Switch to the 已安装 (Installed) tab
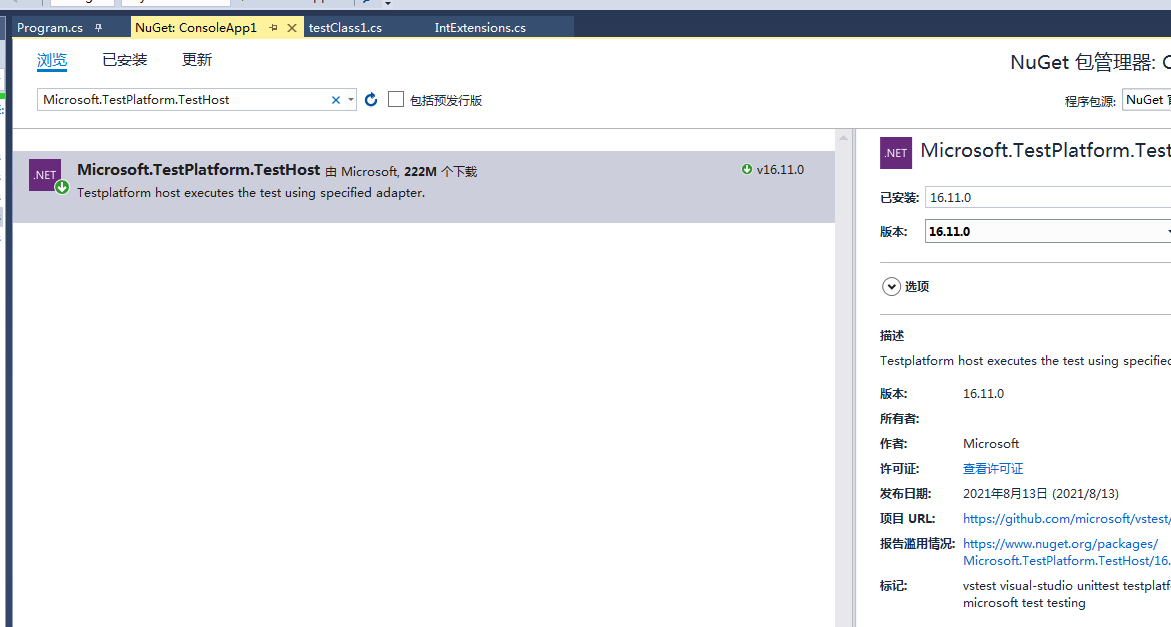Image resolution: width=1171 pixels, height=627 pixels. click(125, 60)
